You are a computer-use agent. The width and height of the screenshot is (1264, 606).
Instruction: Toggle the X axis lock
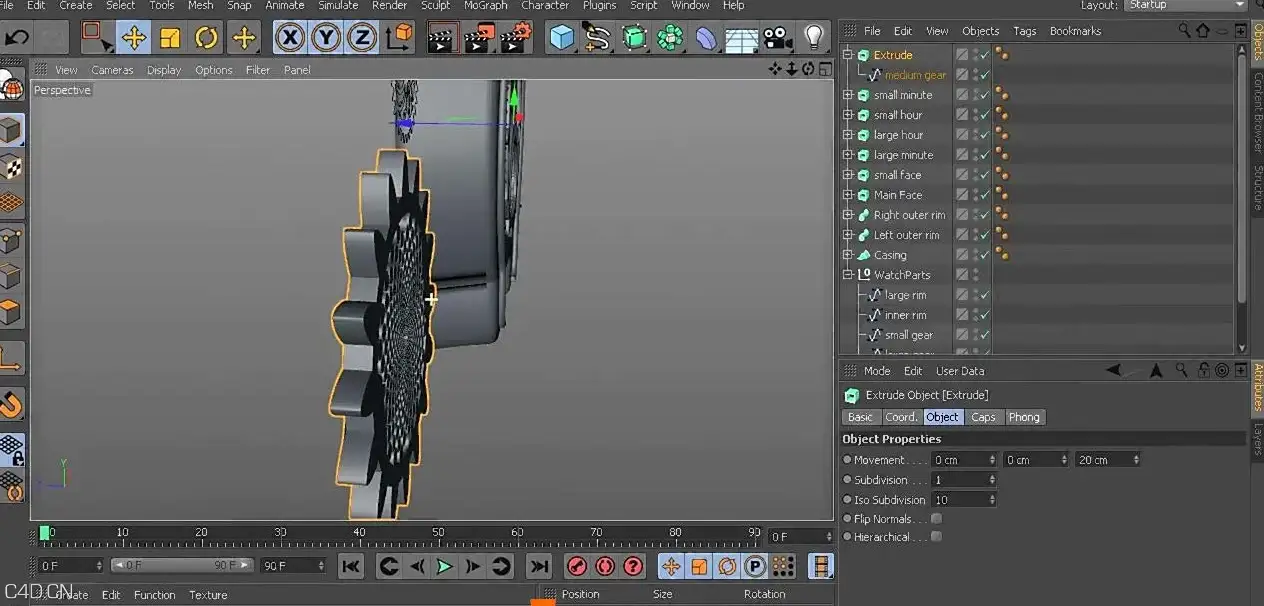coord(290,39)
